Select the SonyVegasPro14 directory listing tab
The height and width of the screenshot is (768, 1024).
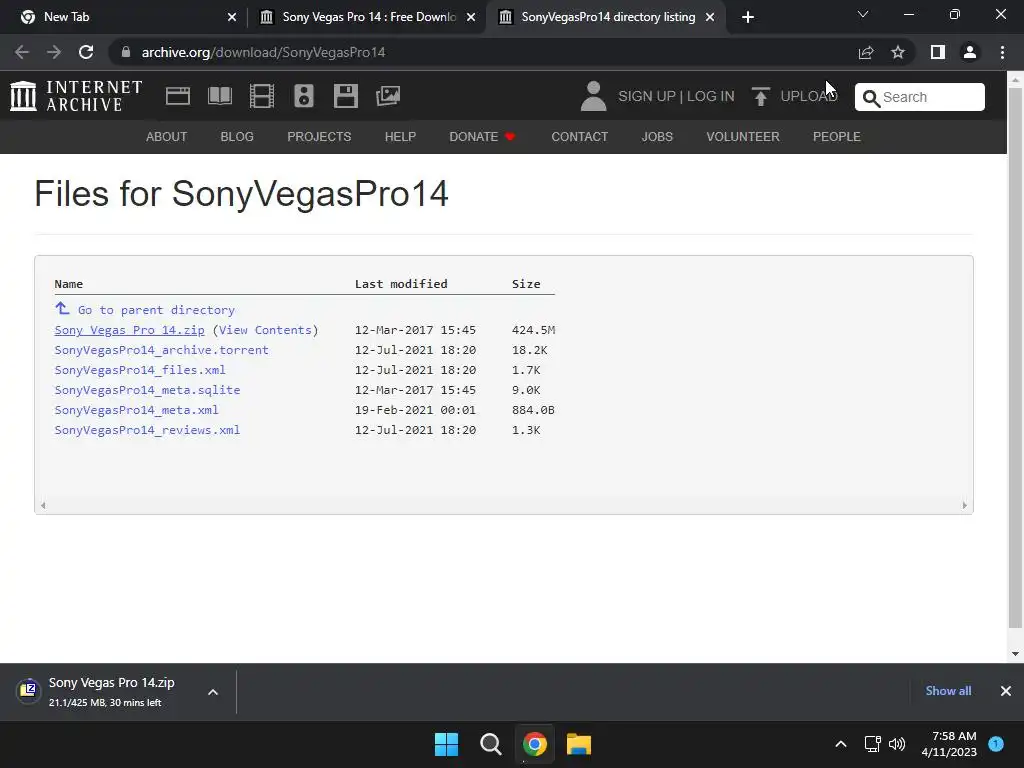(x=607, y=17)
